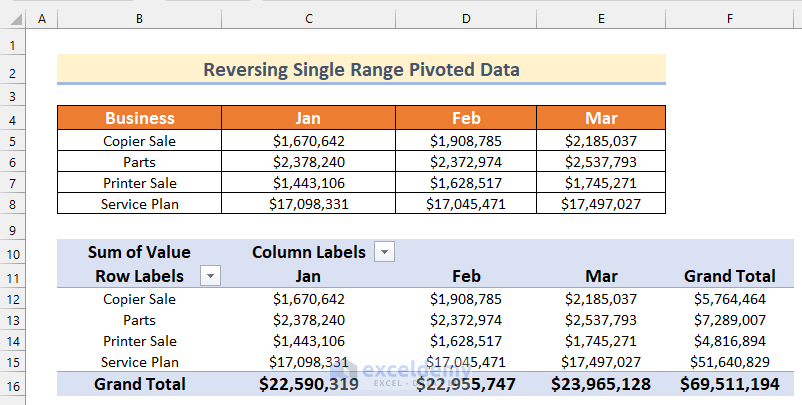Select column B header
The height and width of the screenshot is (405, 802).
click(x=139, y=19)
